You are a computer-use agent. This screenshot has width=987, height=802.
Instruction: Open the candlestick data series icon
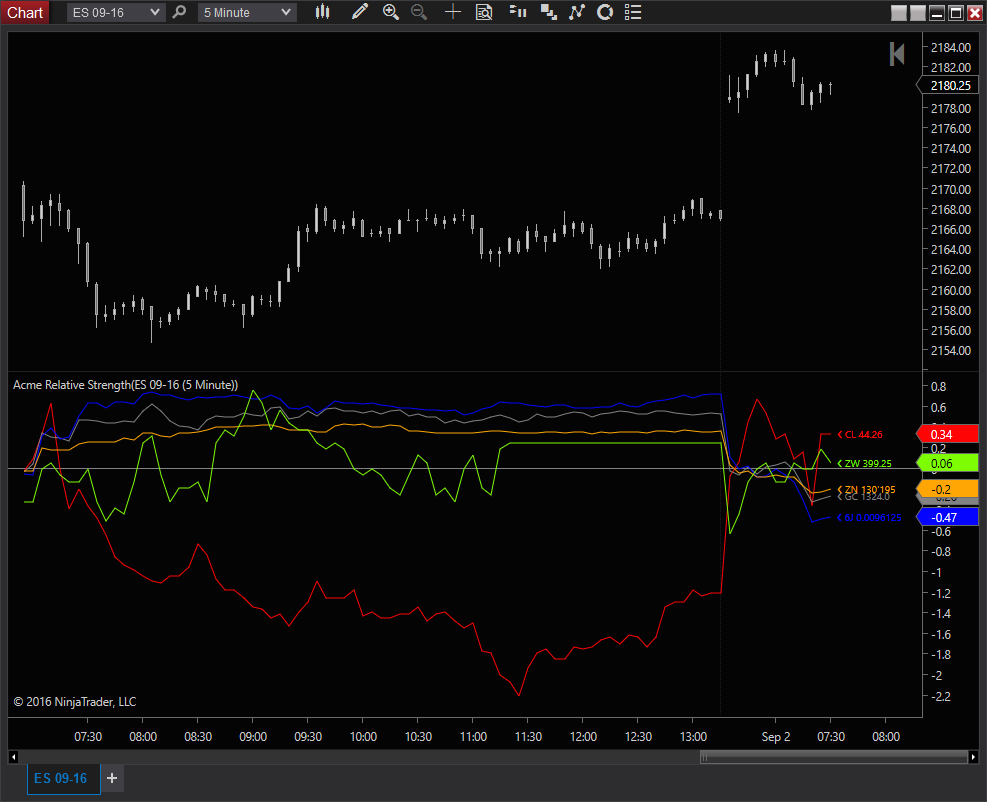coord(322,12)
